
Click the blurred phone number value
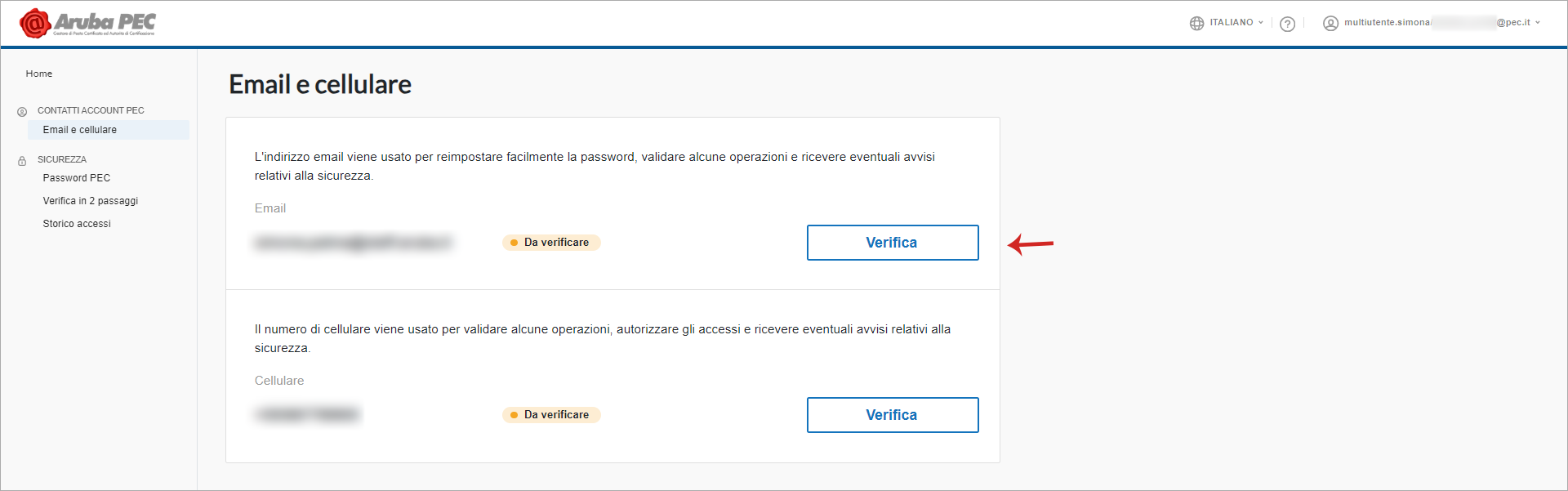[x=307, y=415]
